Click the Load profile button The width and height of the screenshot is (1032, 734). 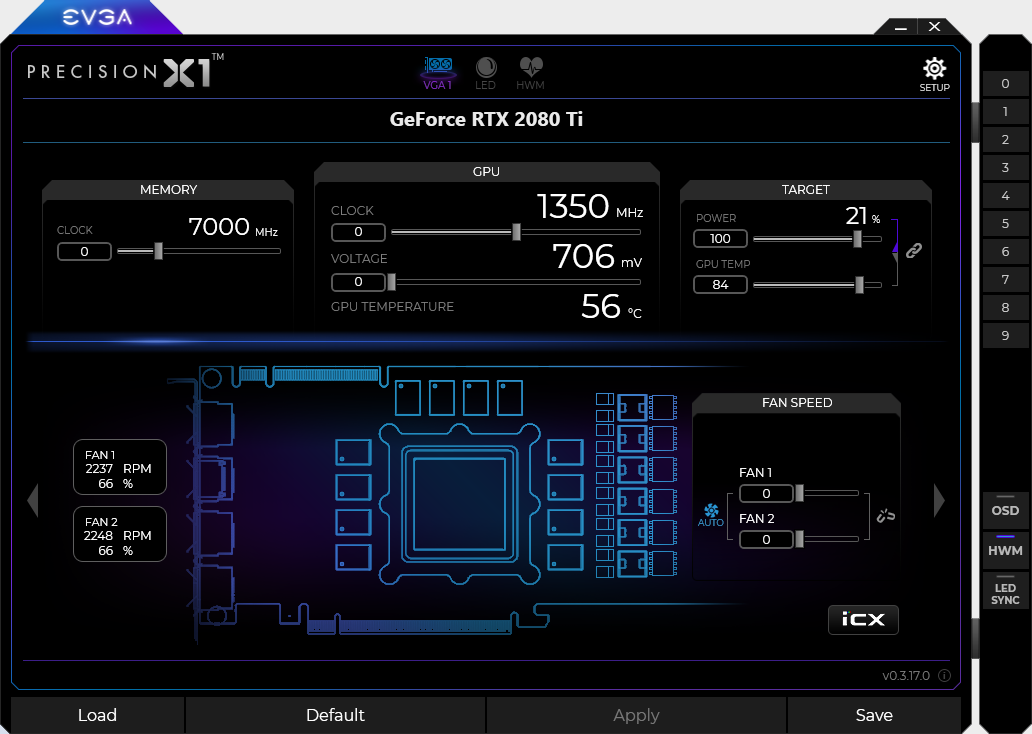pyautogui.click(x=97, y=715)
